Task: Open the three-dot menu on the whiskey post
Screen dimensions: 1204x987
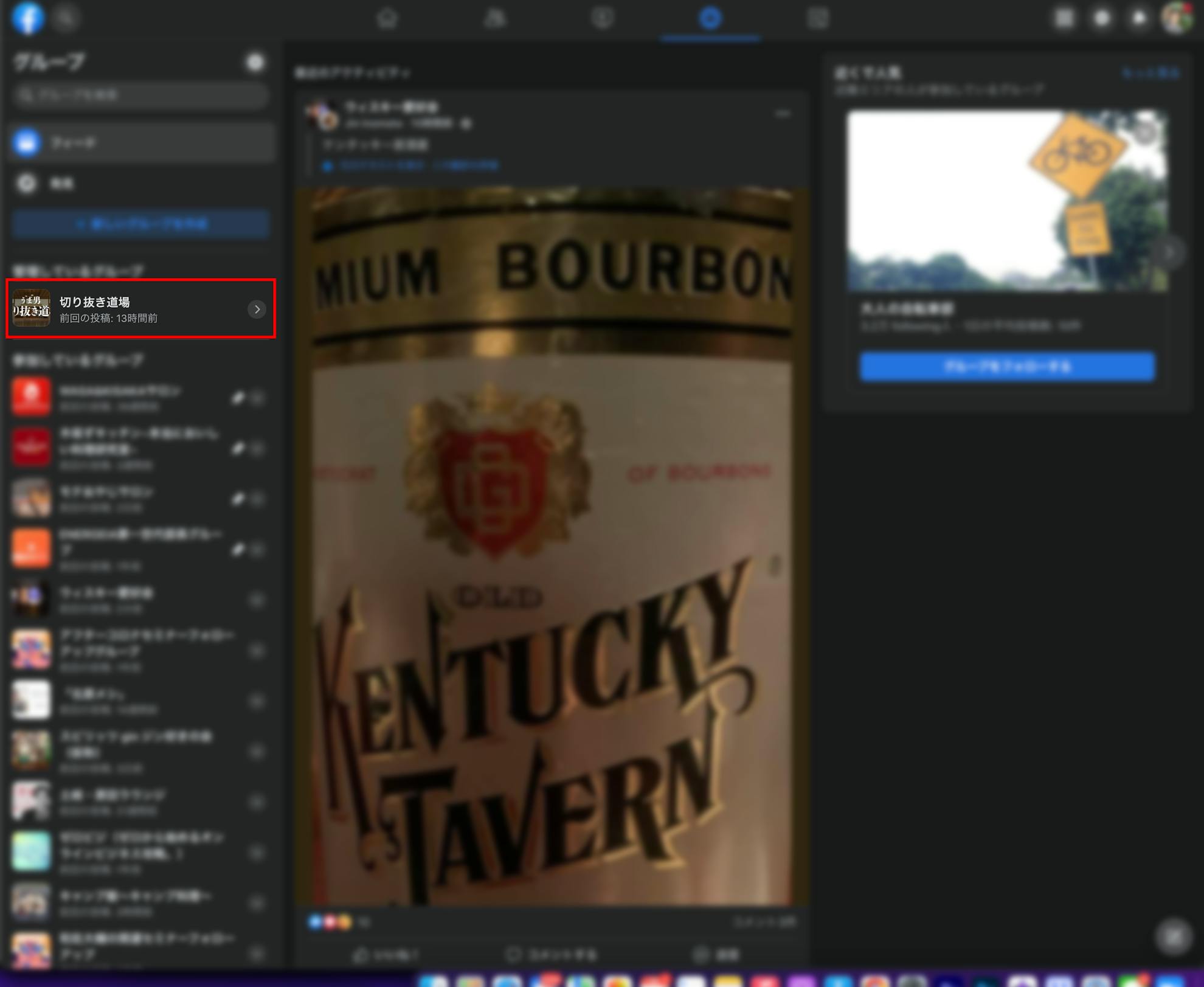Action: [x=783, y=114]
